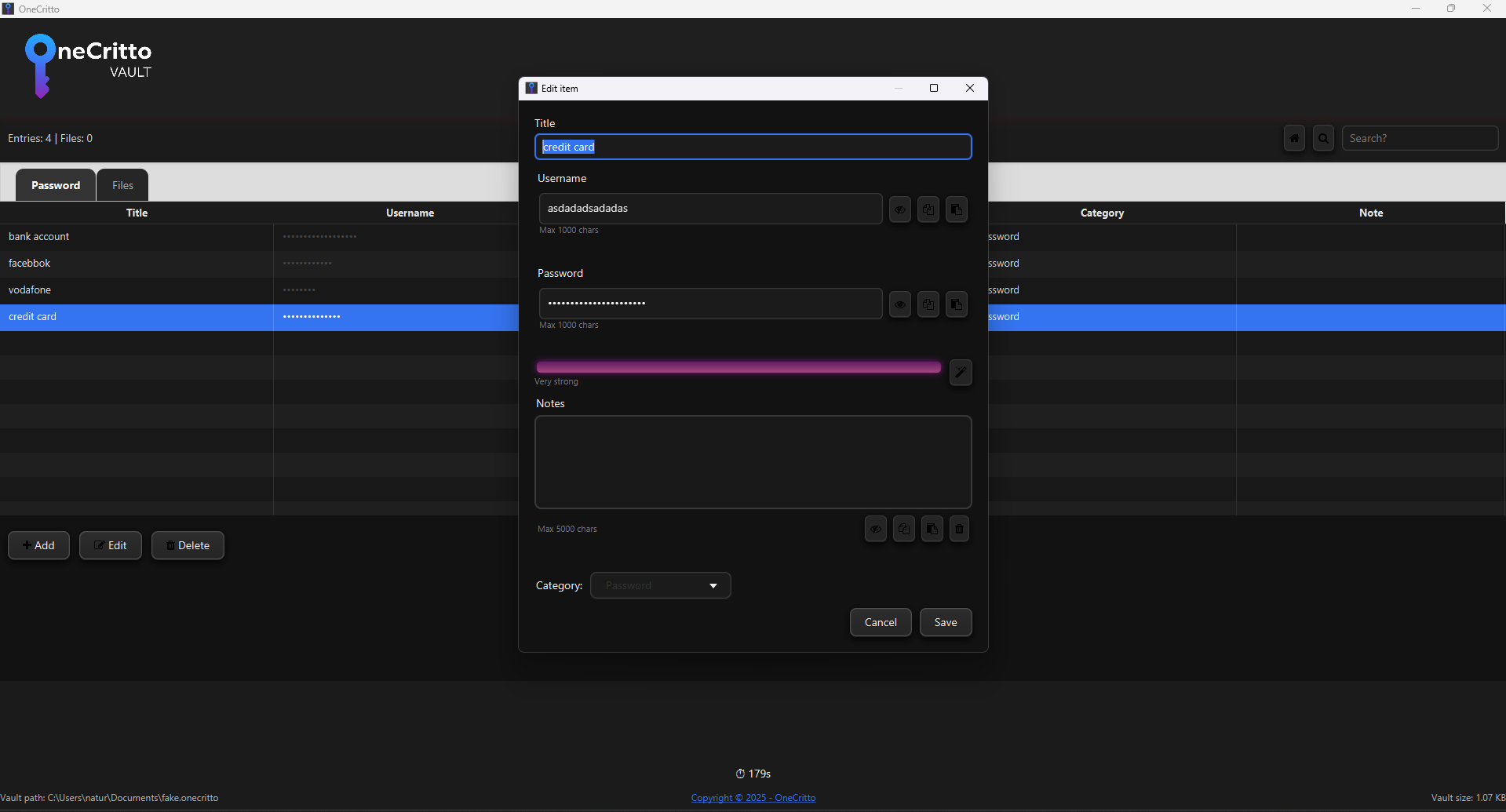This screenshot has width=1506, height=812.
Task: Generate a new password with the wand icon
Action: 960,372
